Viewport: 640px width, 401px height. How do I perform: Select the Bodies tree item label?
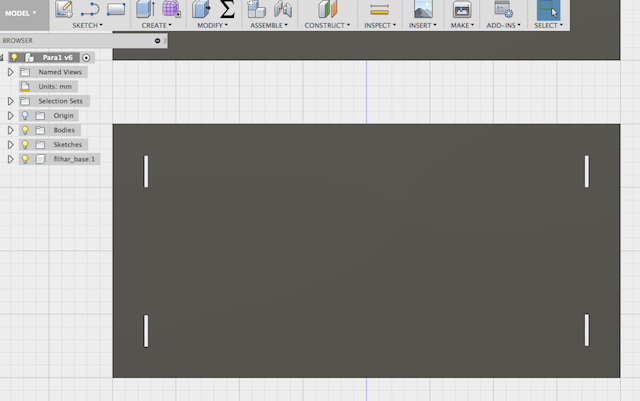(64, 130)
